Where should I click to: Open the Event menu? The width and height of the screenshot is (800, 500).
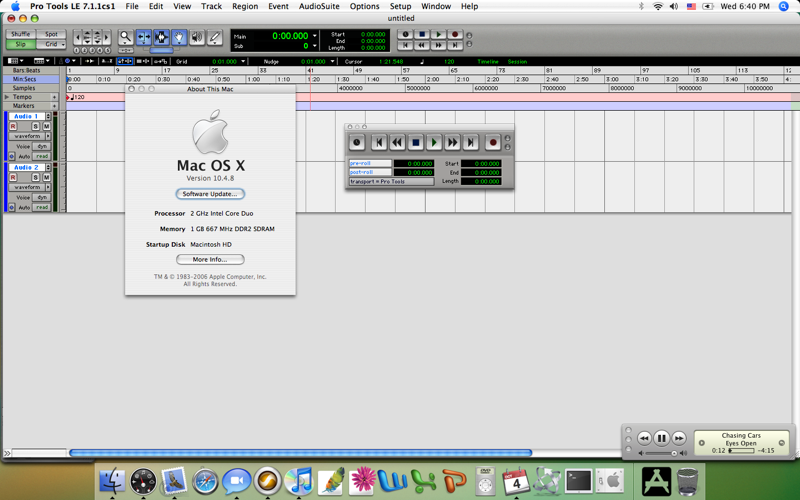click(x=278, y=6)
